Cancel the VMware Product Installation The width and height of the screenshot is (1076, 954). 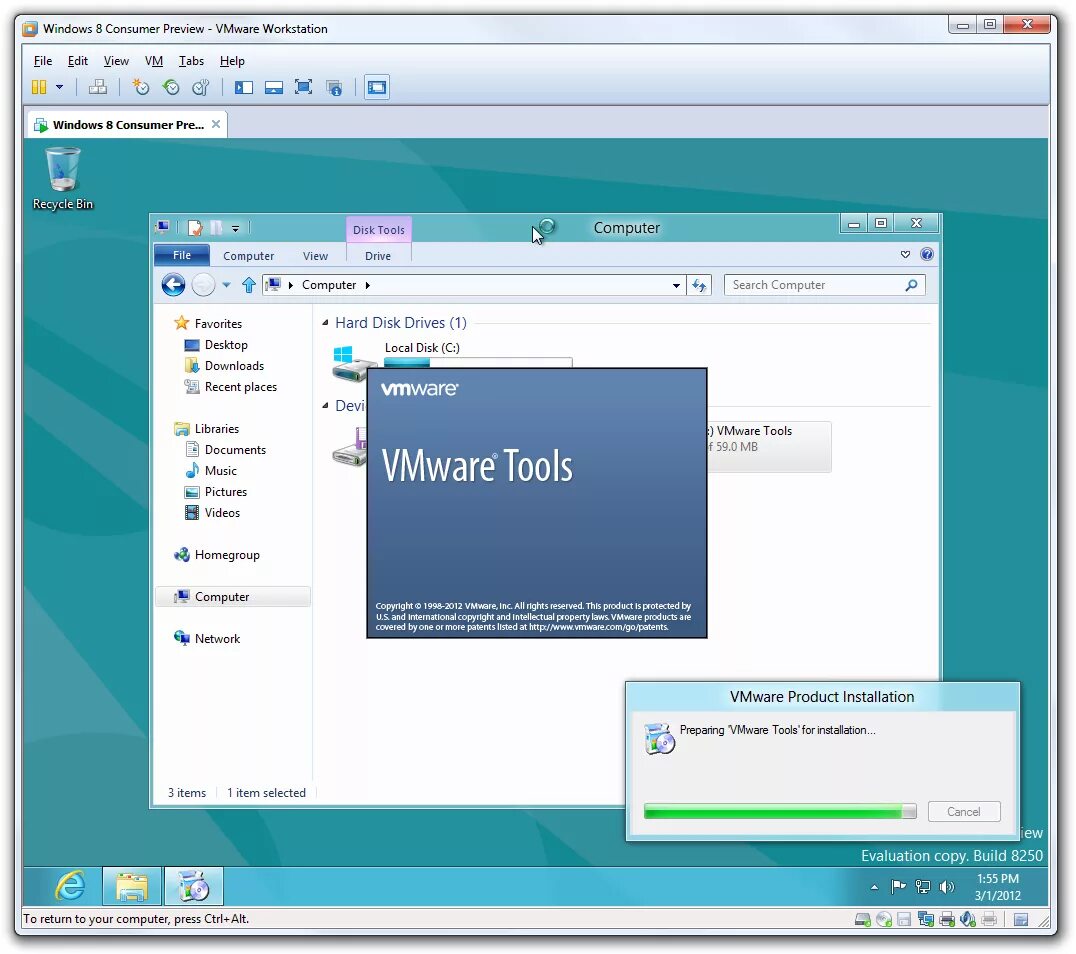click(963, 811)
